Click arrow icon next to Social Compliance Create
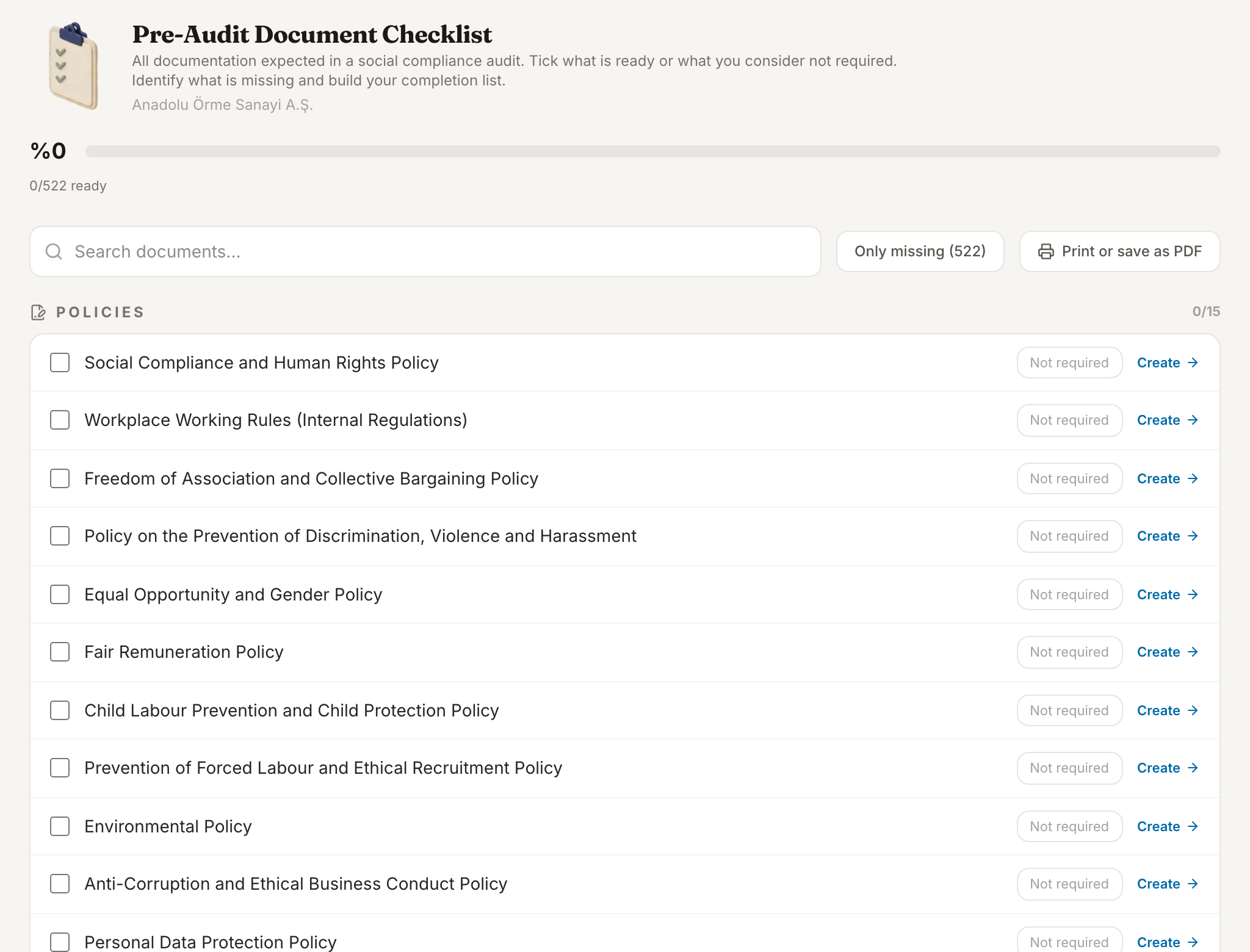The height and width of the screenshot is (952, 1250). (1193, 362)
